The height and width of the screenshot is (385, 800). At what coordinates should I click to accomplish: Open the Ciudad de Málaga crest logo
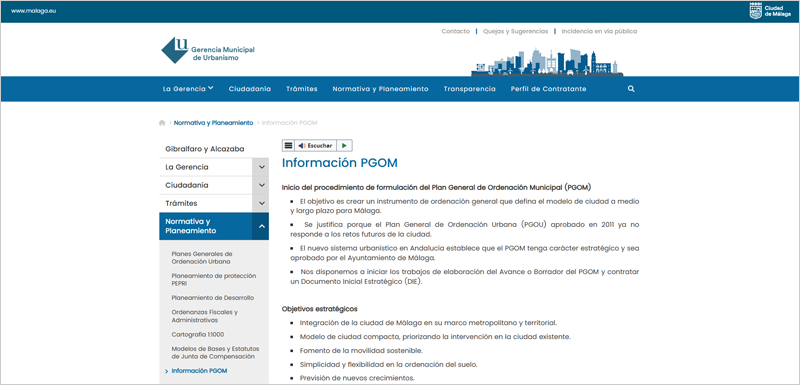(x=769, y=11)
